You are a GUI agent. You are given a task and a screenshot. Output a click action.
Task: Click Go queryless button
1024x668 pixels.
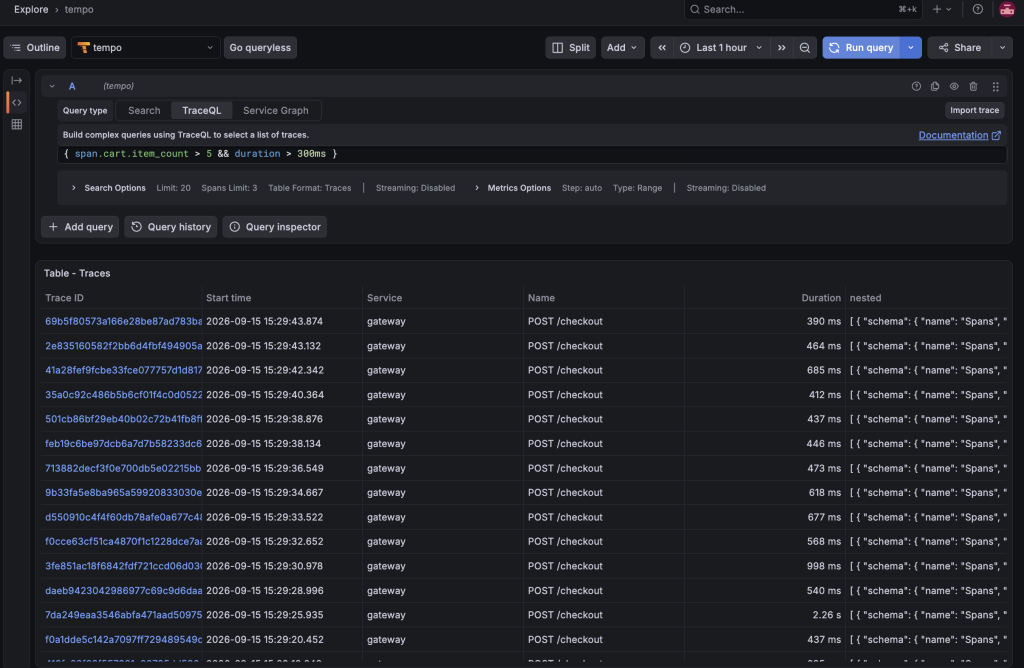[x=260, y=48]
